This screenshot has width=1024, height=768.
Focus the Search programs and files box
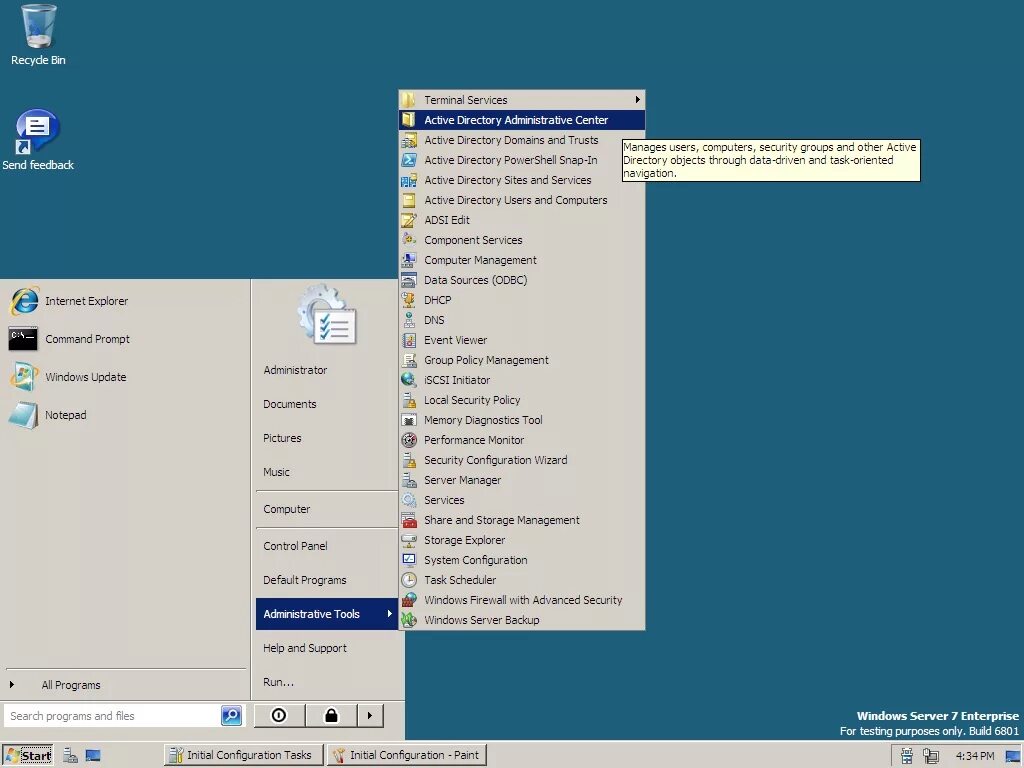click(112, 716)
